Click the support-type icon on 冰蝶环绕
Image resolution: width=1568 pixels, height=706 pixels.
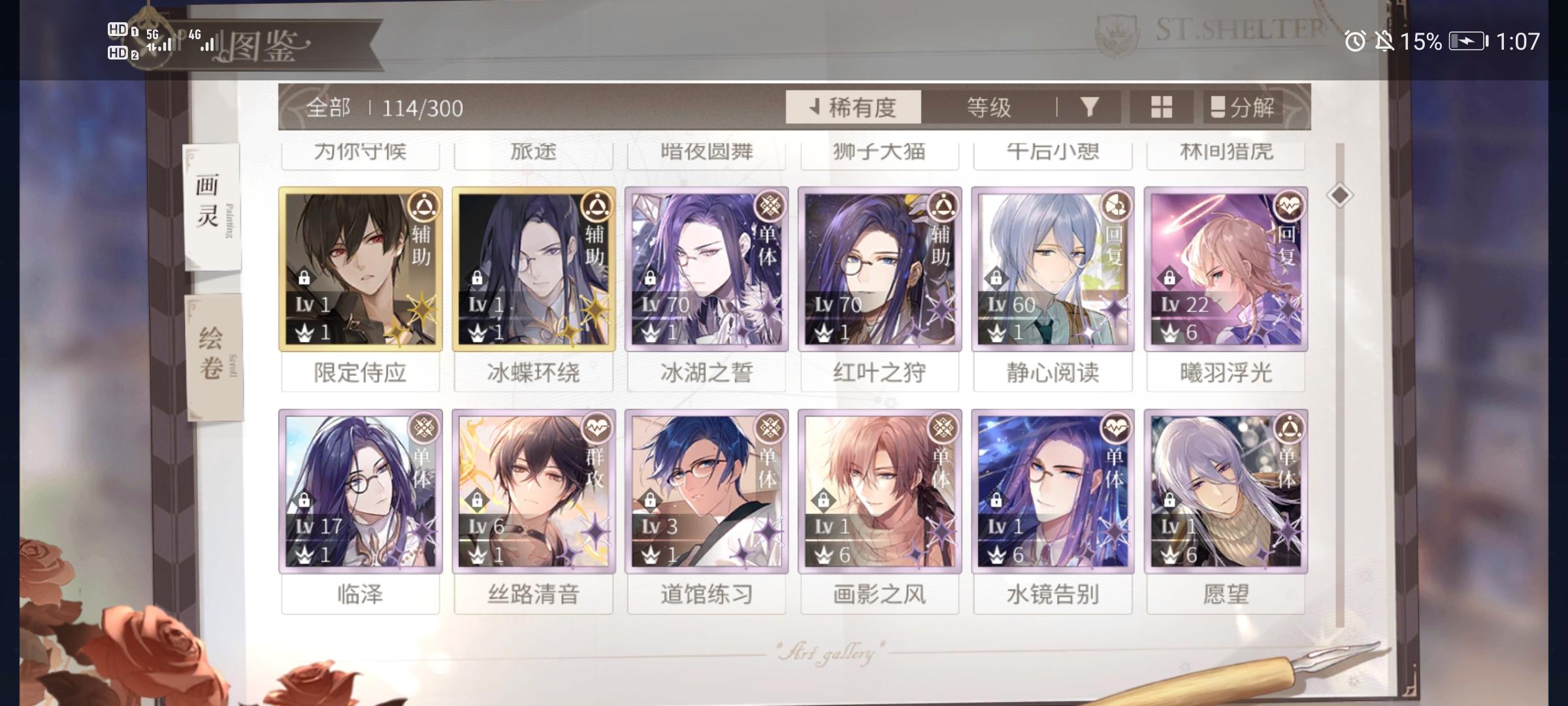(x=597, y=206)
